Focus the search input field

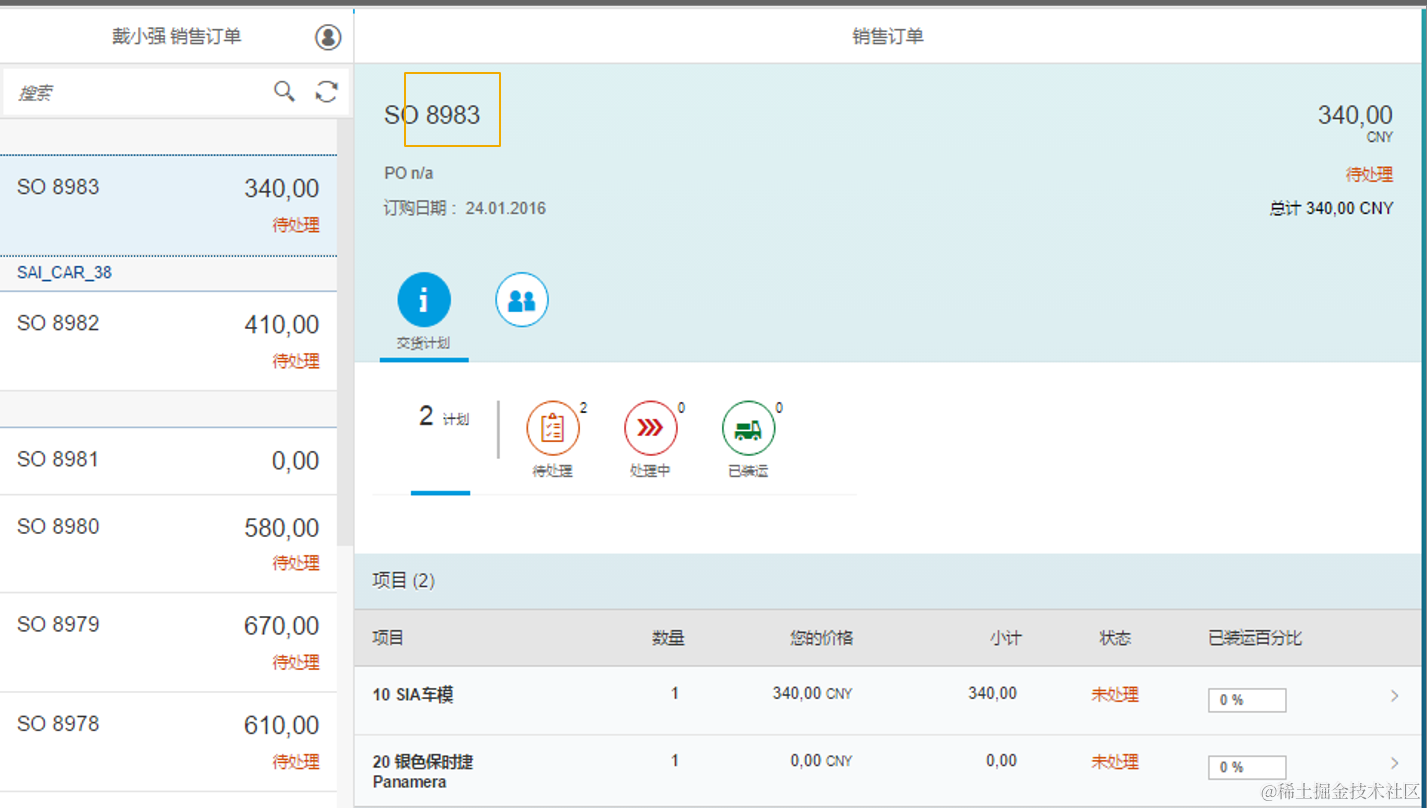tap(140, 93)
